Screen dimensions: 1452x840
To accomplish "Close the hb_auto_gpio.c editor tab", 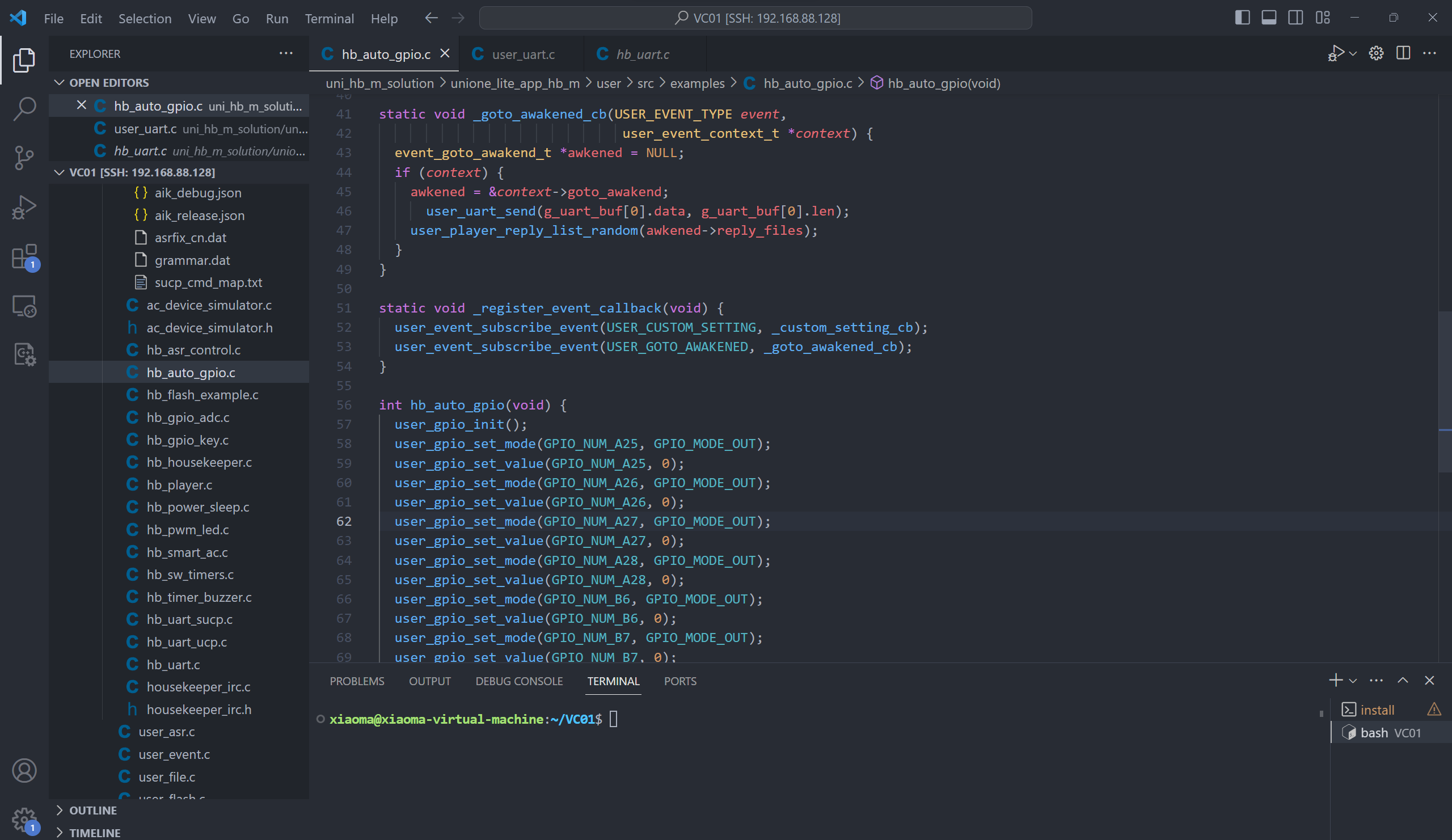I will (x=445, y=53).
